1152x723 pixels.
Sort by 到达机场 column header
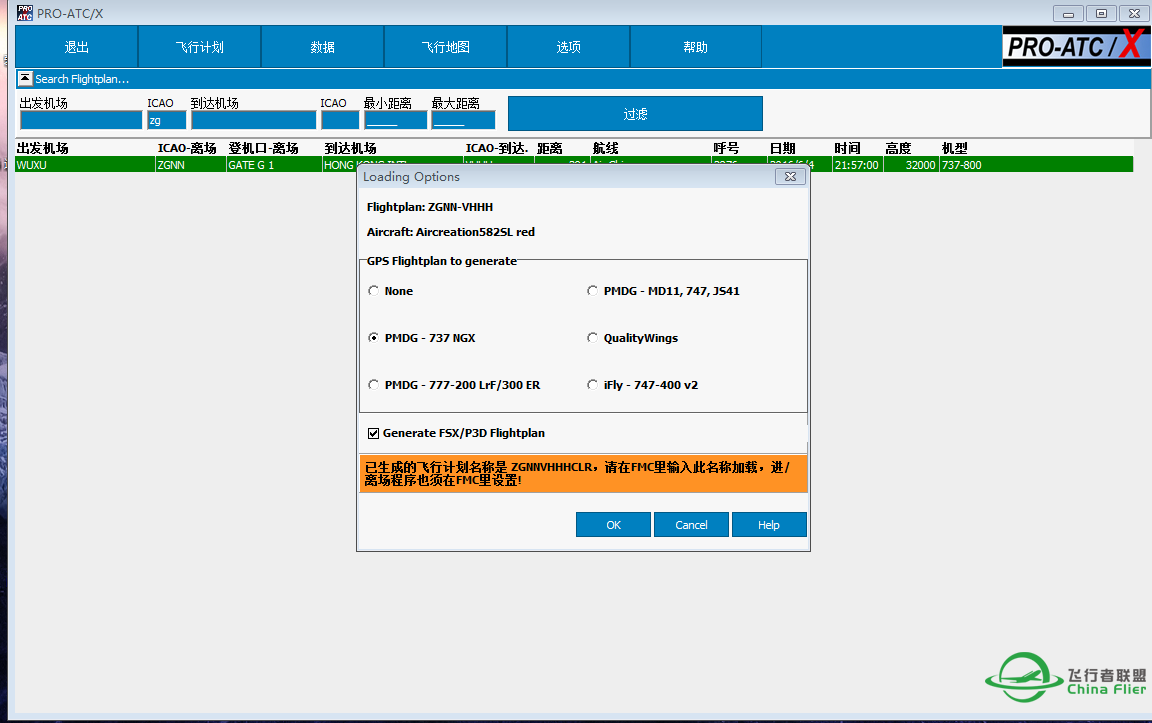(350, 148)
